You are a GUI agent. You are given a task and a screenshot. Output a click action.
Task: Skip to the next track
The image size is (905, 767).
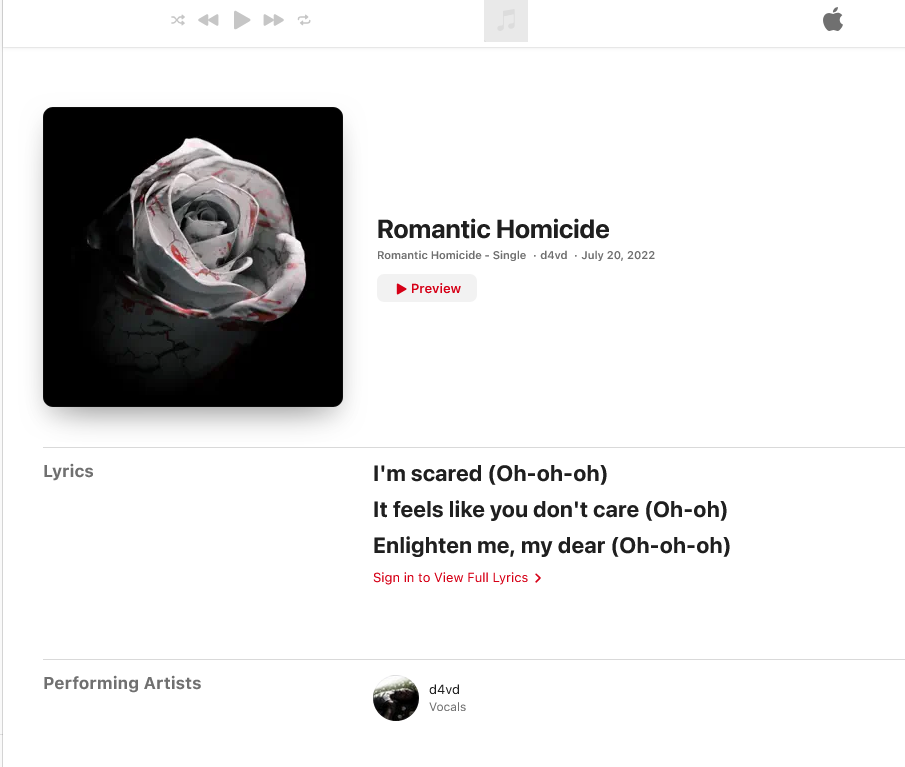click(x=273, y=20)
